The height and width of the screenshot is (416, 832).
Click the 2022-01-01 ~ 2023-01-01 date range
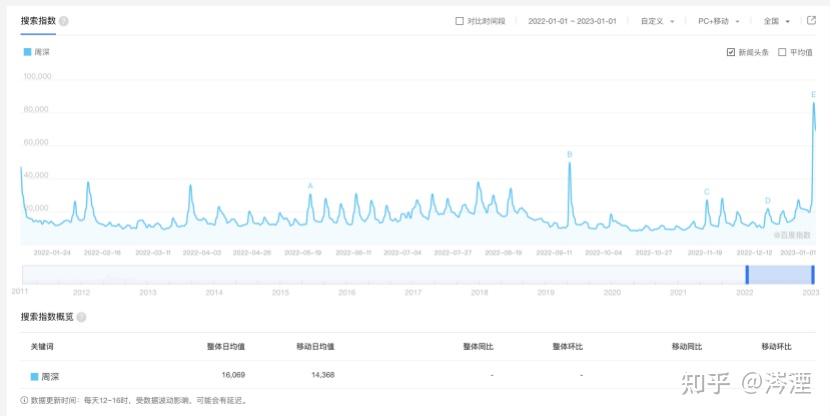pos(572,21)
